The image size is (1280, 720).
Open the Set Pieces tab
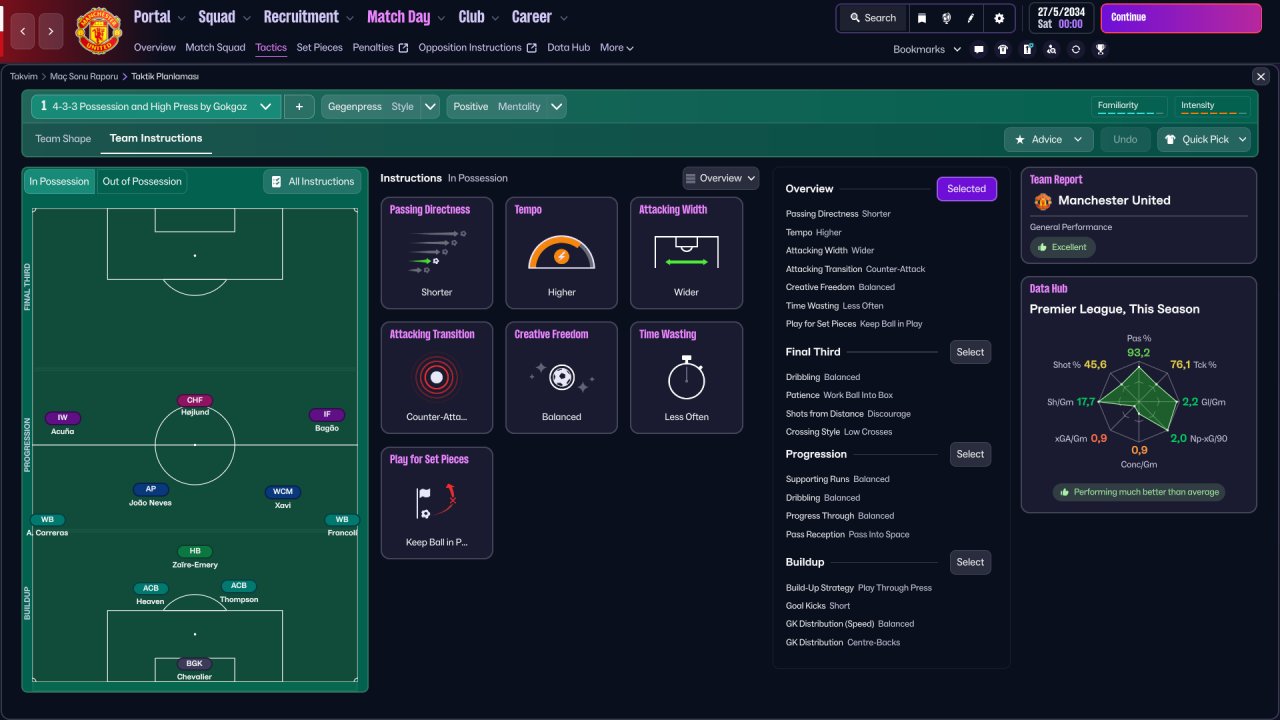pyautogui.click(x=319, y=47)
